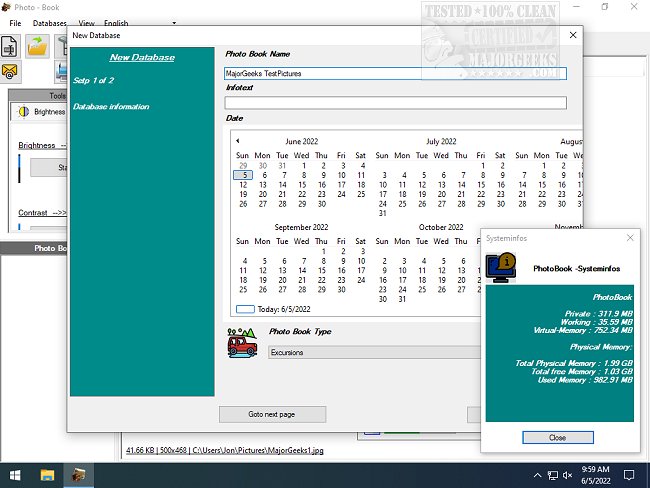Click the New Database heading link

[142, 57]
